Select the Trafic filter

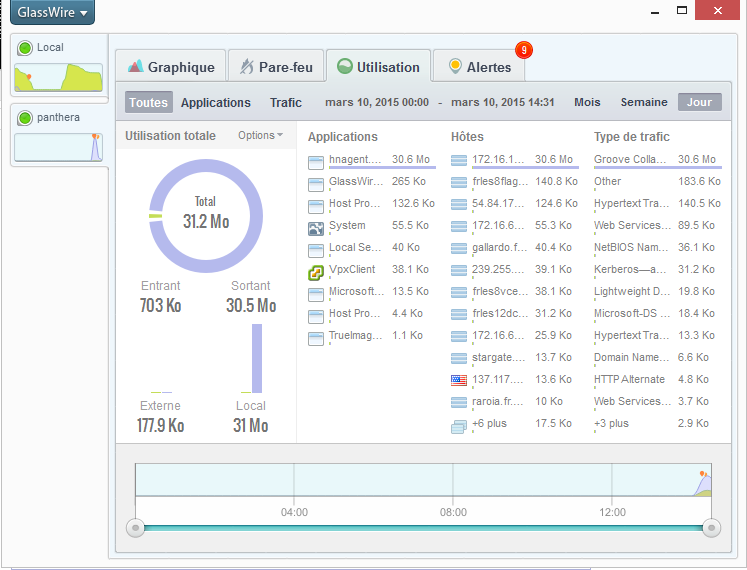(x=286, y=102)
